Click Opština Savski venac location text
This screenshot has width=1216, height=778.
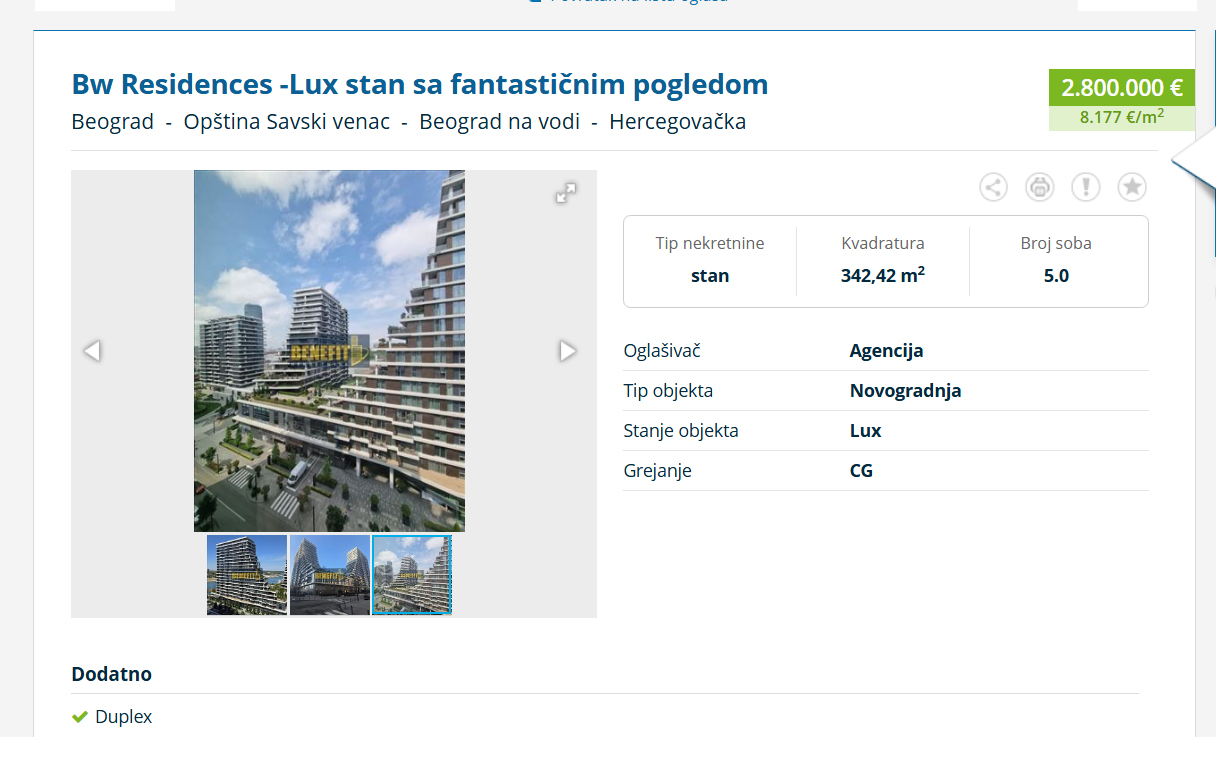pos(287,122)
